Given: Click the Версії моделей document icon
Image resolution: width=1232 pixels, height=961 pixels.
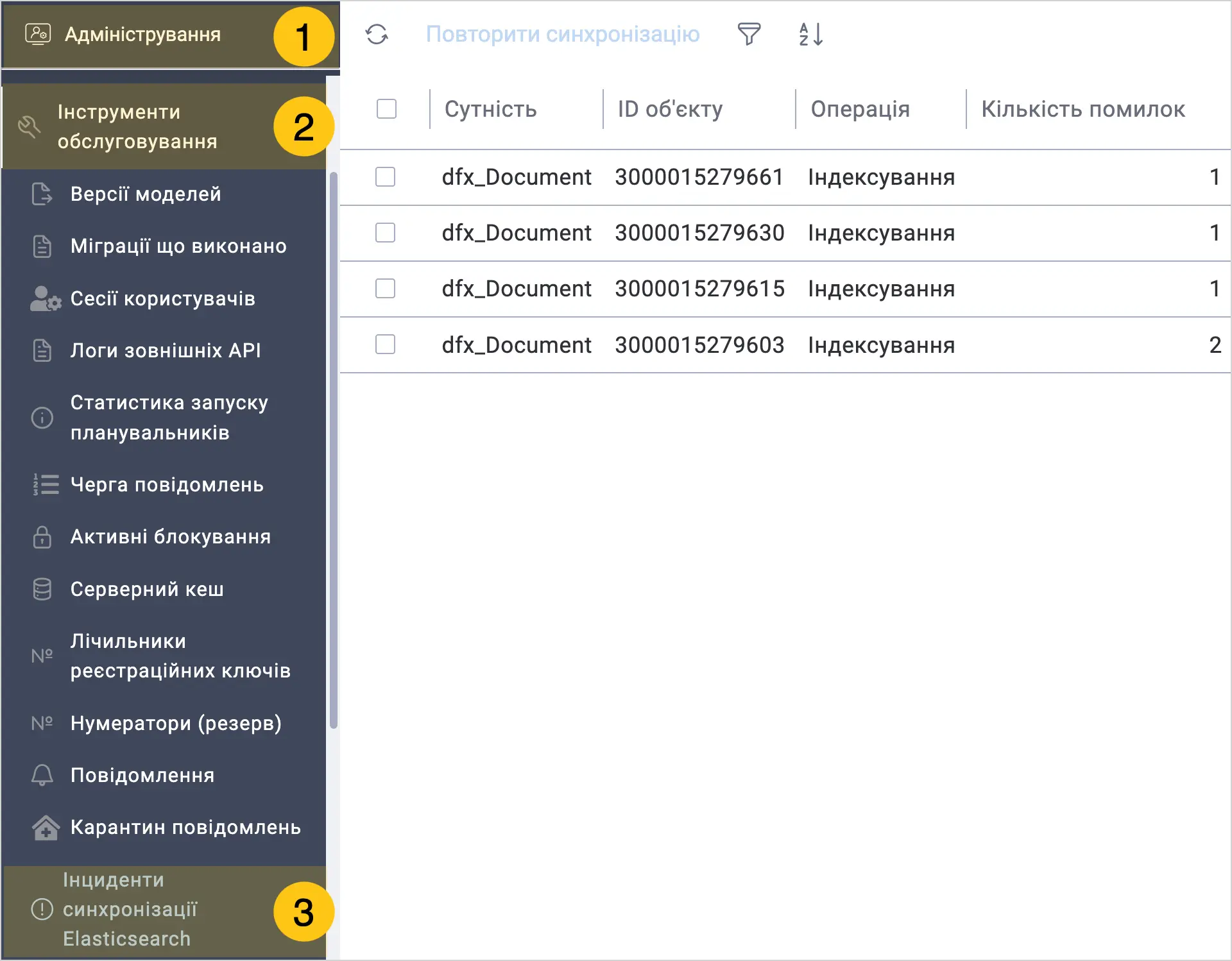Looking at the screenshot, I should pyautogui.click(x=42, y=194).
